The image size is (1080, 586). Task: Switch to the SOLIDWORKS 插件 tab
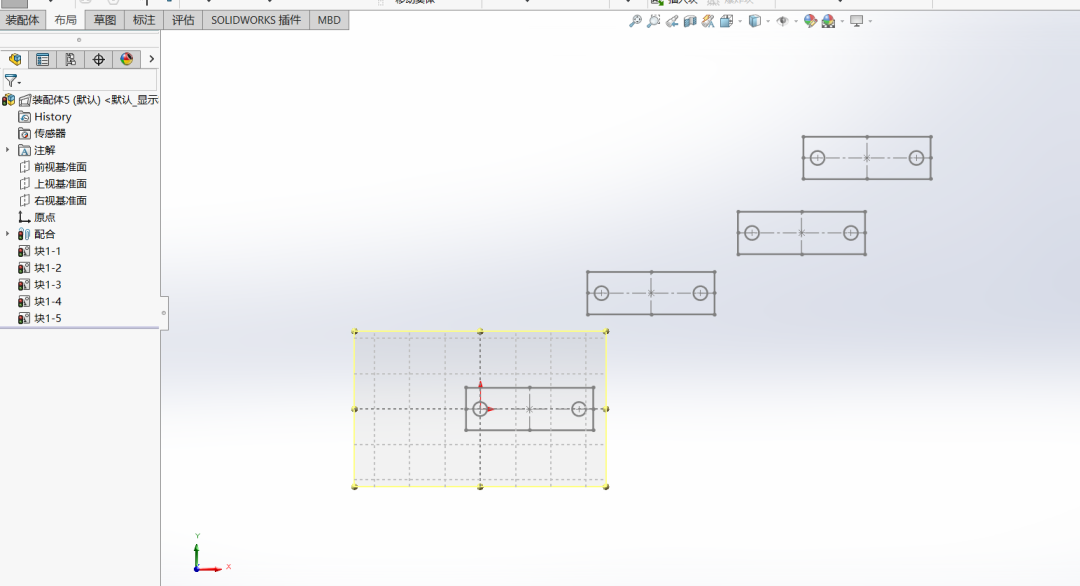click(255, 20)
